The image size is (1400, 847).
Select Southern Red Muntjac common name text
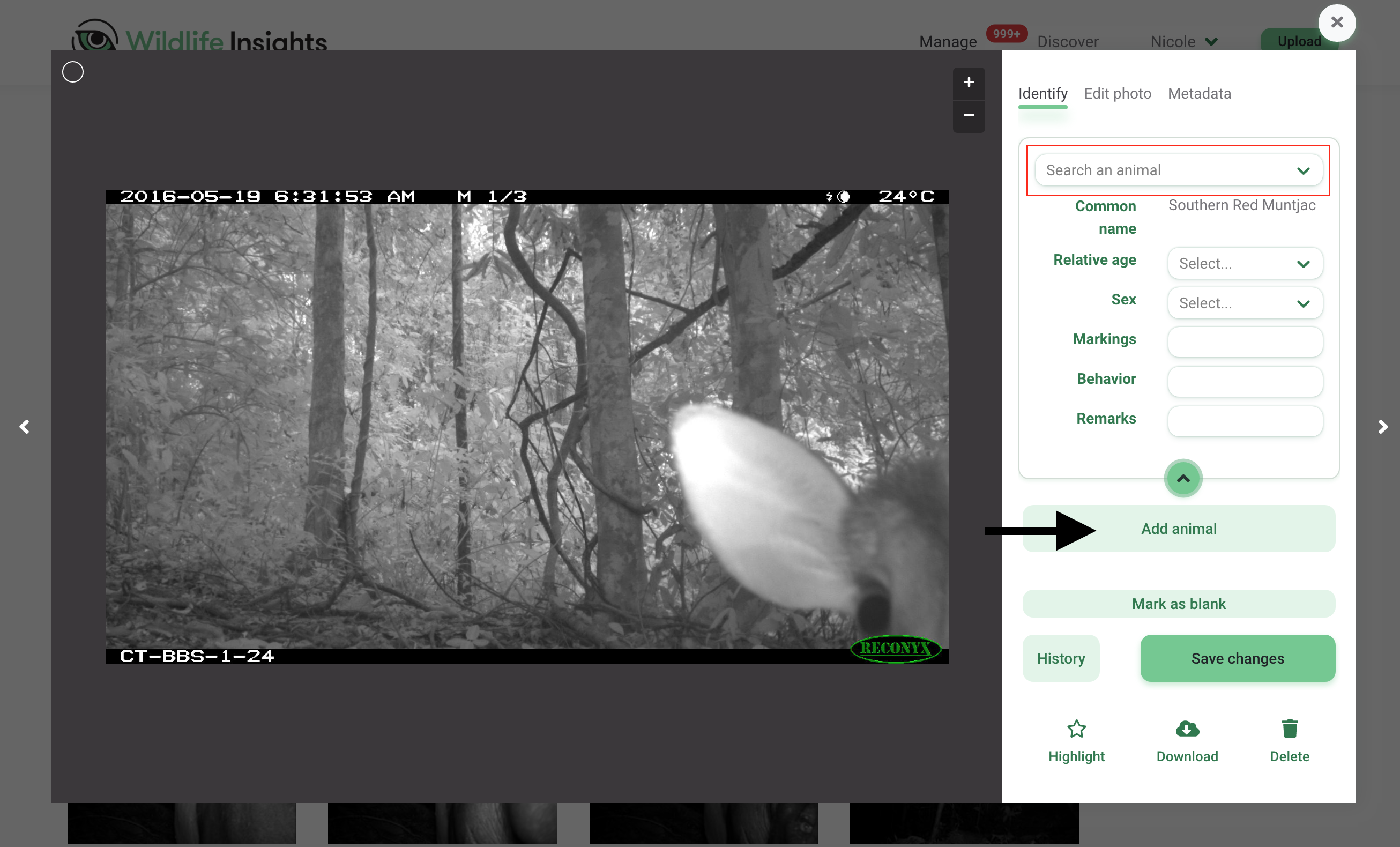coord(1241,205)
